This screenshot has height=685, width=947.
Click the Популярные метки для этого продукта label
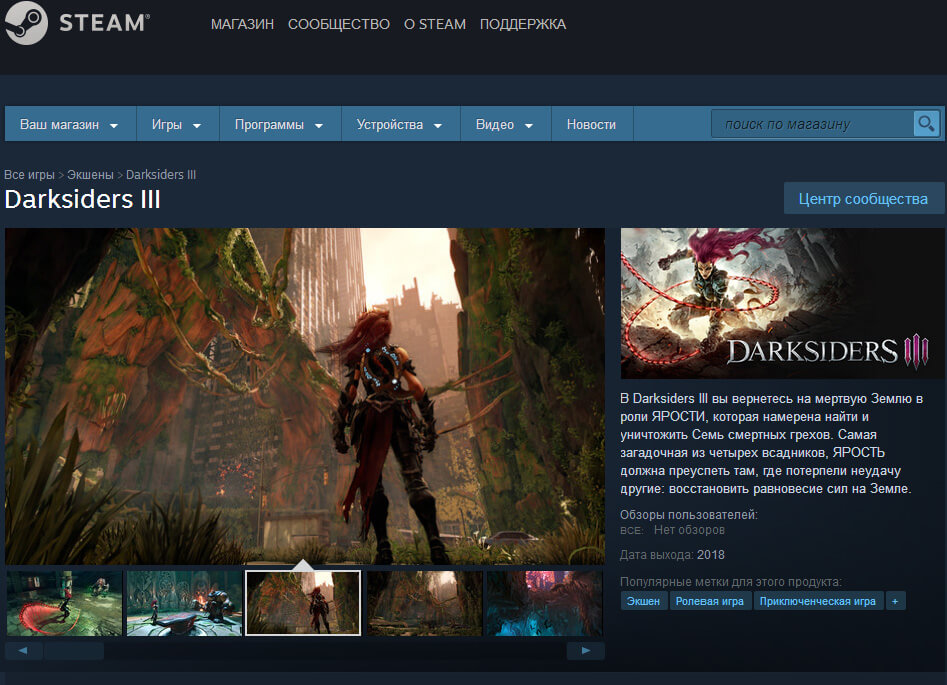click(731, 582)
